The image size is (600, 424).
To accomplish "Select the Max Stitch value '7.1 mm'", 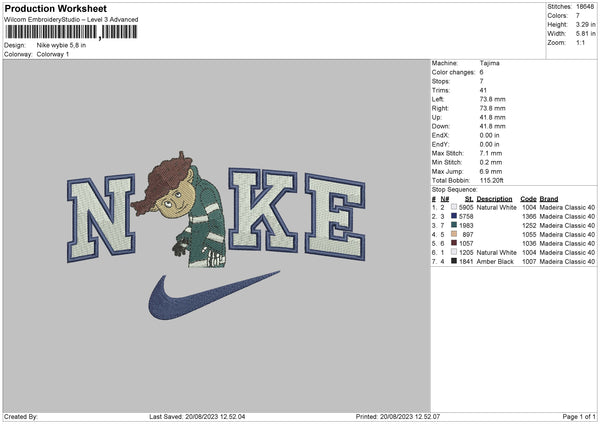I will 491,153.
